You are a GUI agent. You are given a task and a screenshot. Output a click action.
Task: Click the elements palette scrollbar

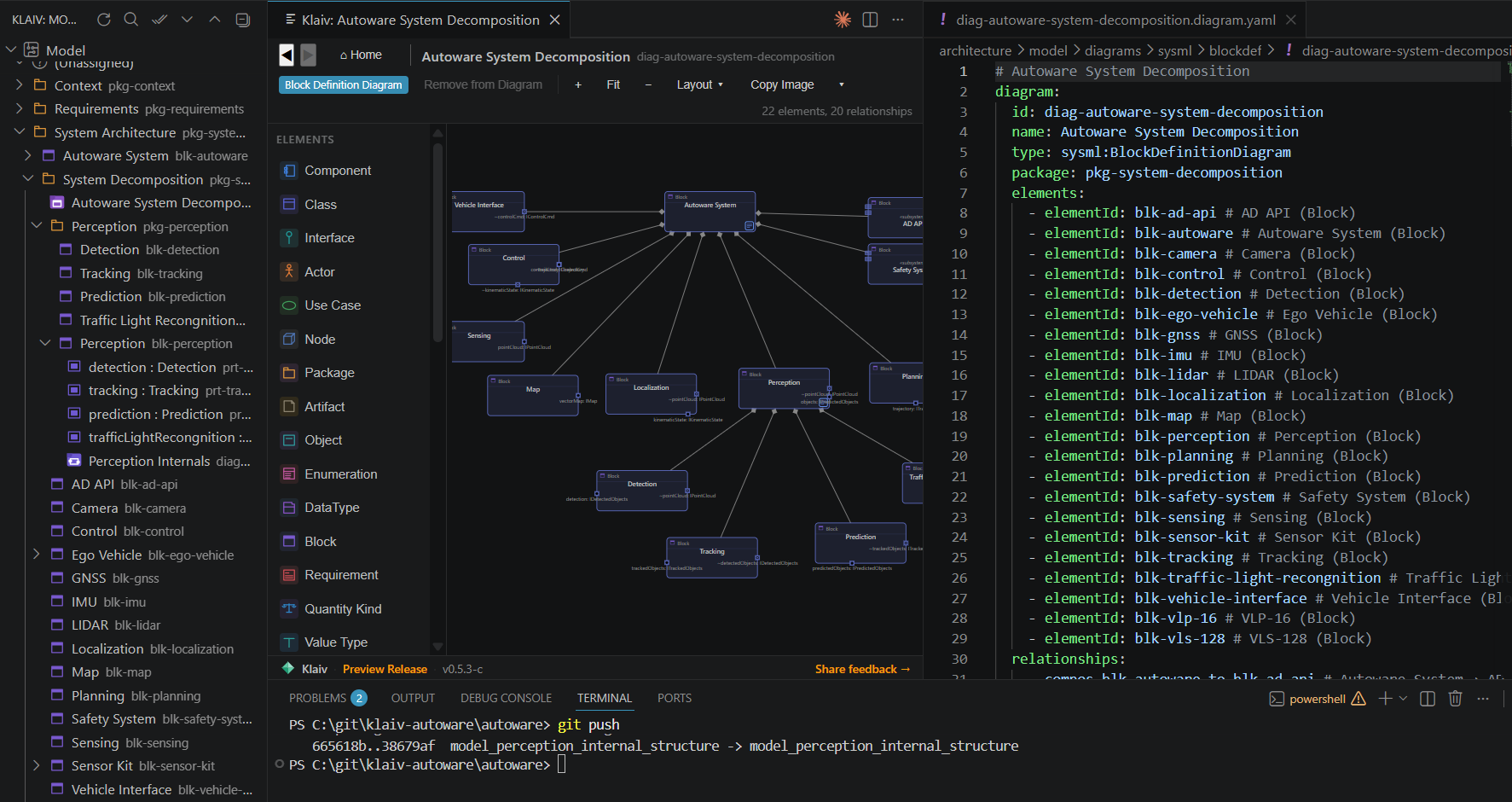437,241
